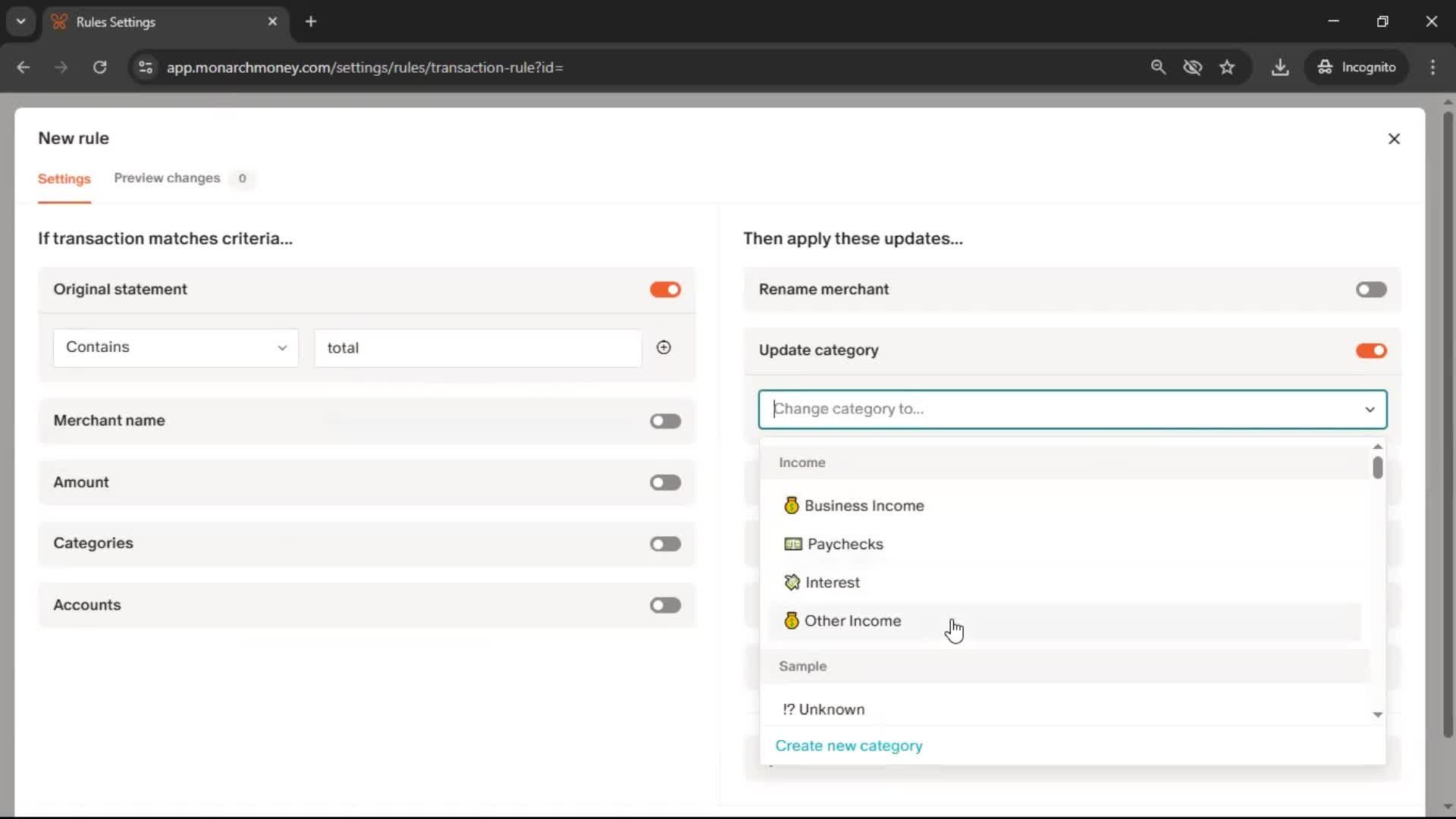Viewport: 1456px width, 819px height.
Task: Click the category list scrollbar thumb
Action: tap(1377, 468)
